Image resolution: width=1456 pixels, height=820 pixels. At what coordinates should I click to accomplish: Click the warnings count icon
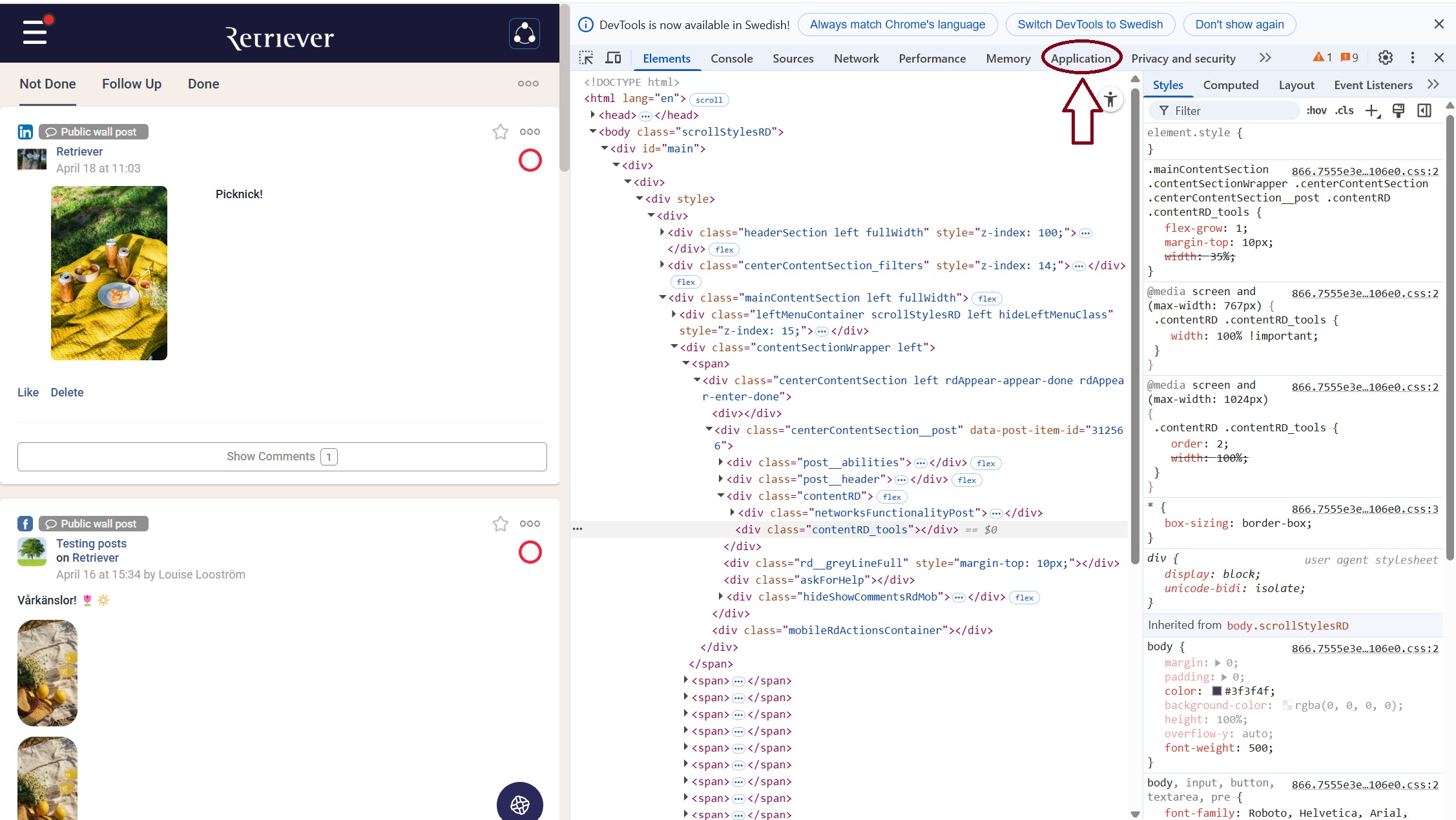coord(1322,57)
